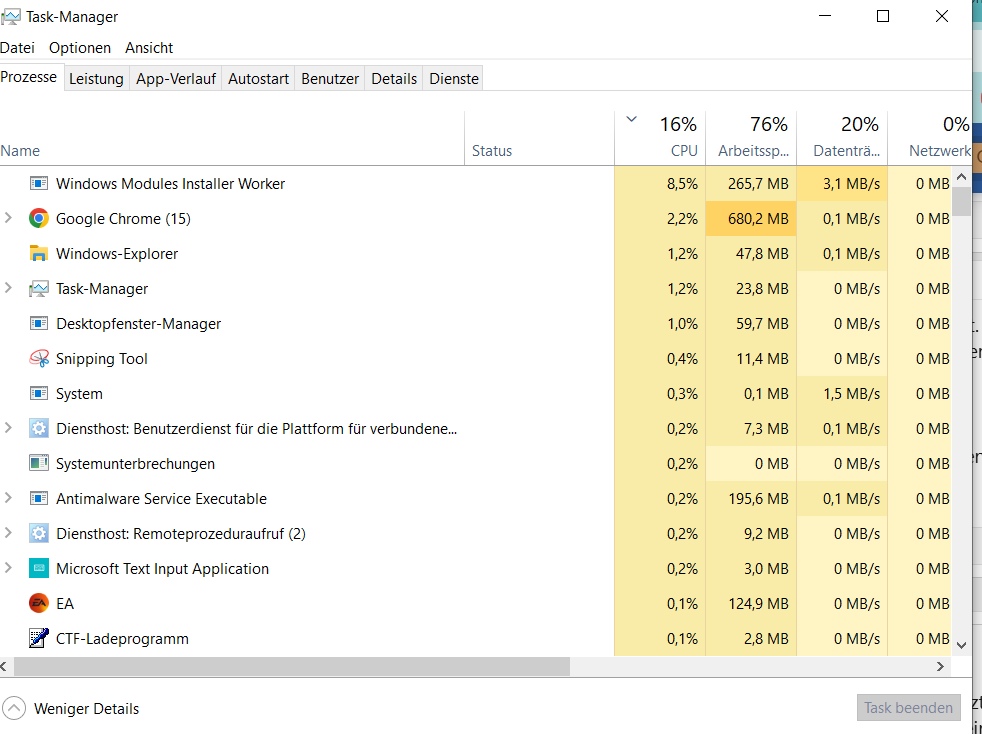
Task: Select the Desktopfenster-Manager process name
Action: 138,324
